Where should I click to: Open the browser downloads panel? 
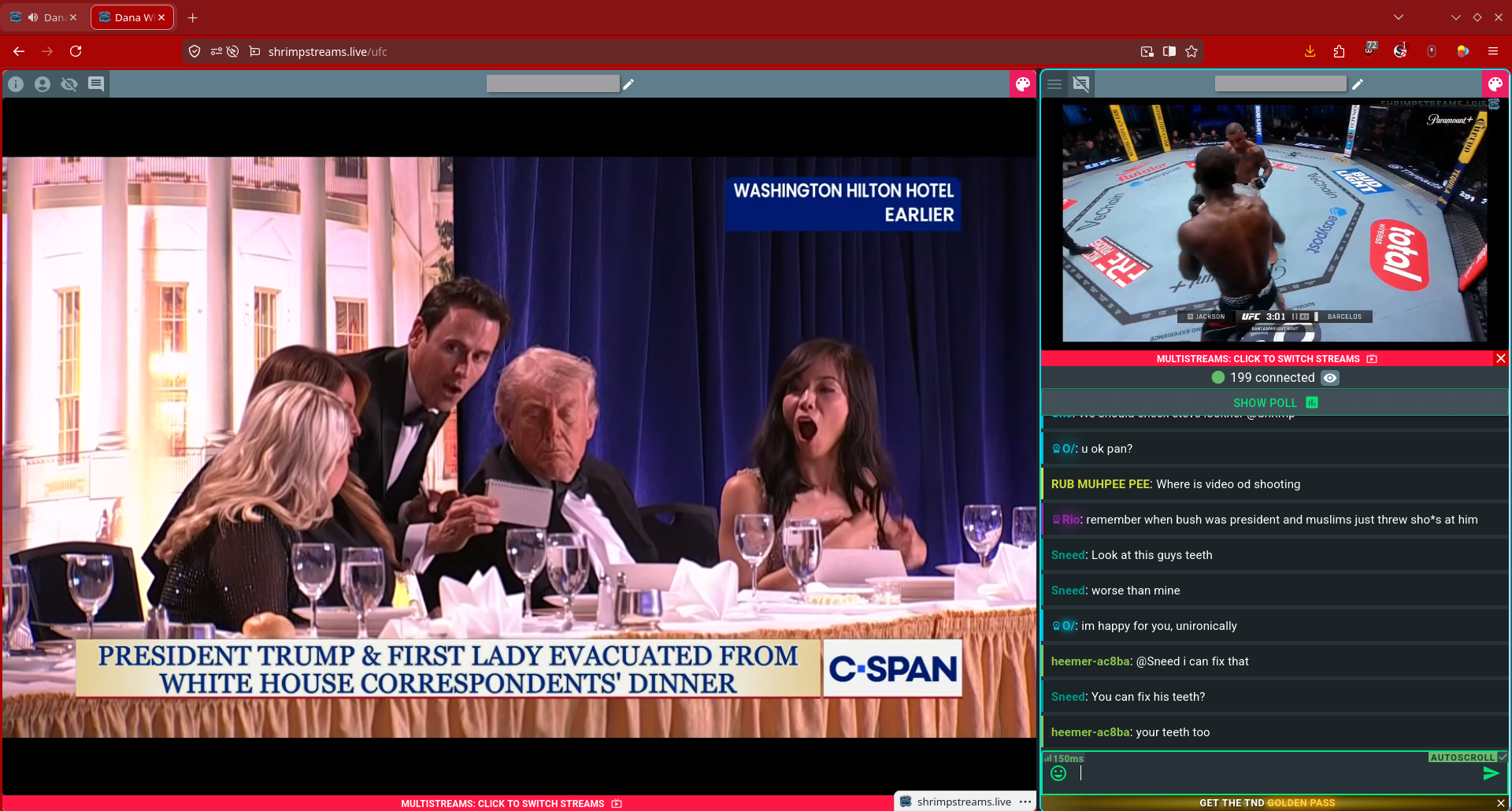pos(1310,51)
